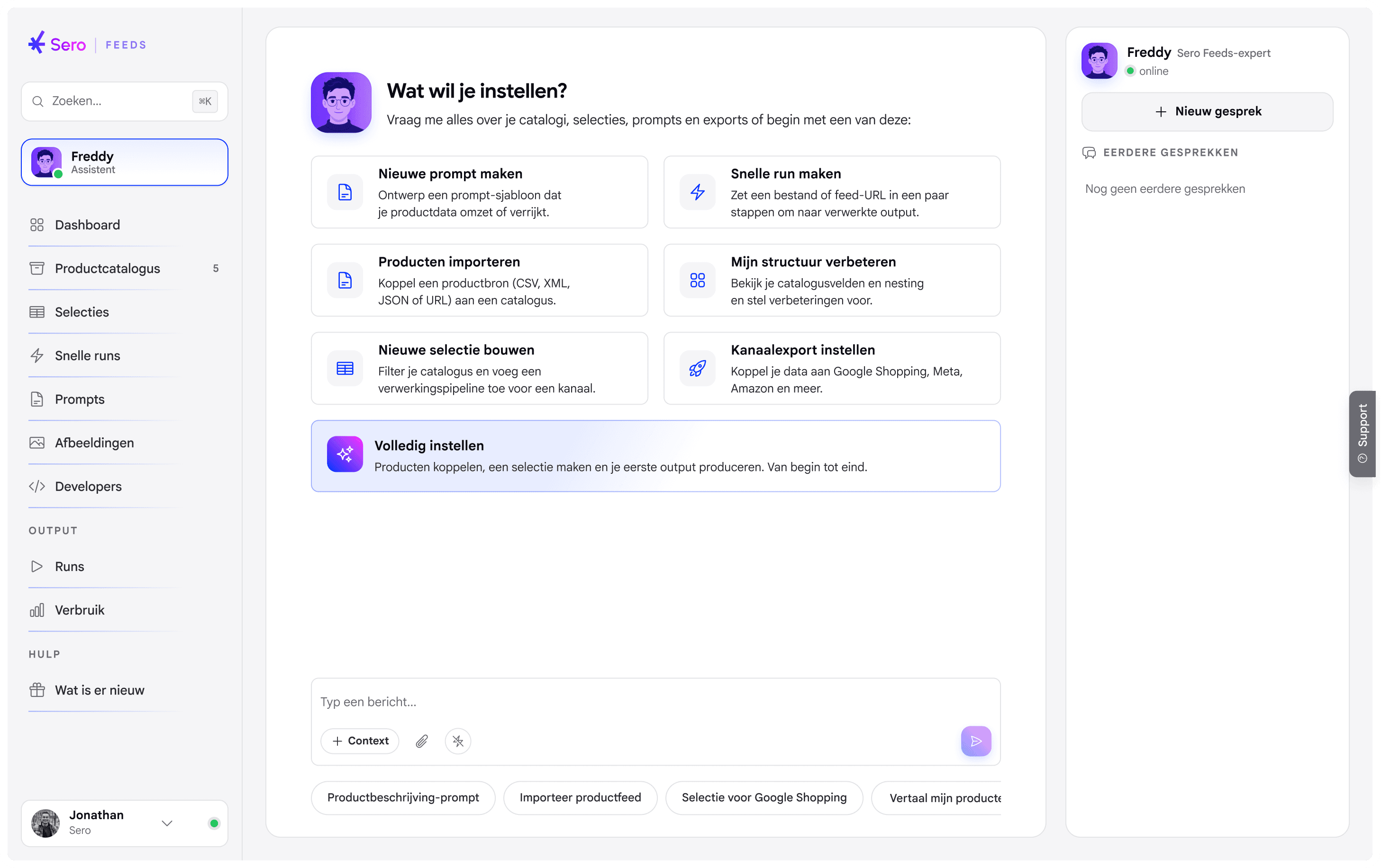Screen dimensions: 1391x868
Task: Click the Zoeken search field
Action: pyautogui.click(x=125, y=101)
